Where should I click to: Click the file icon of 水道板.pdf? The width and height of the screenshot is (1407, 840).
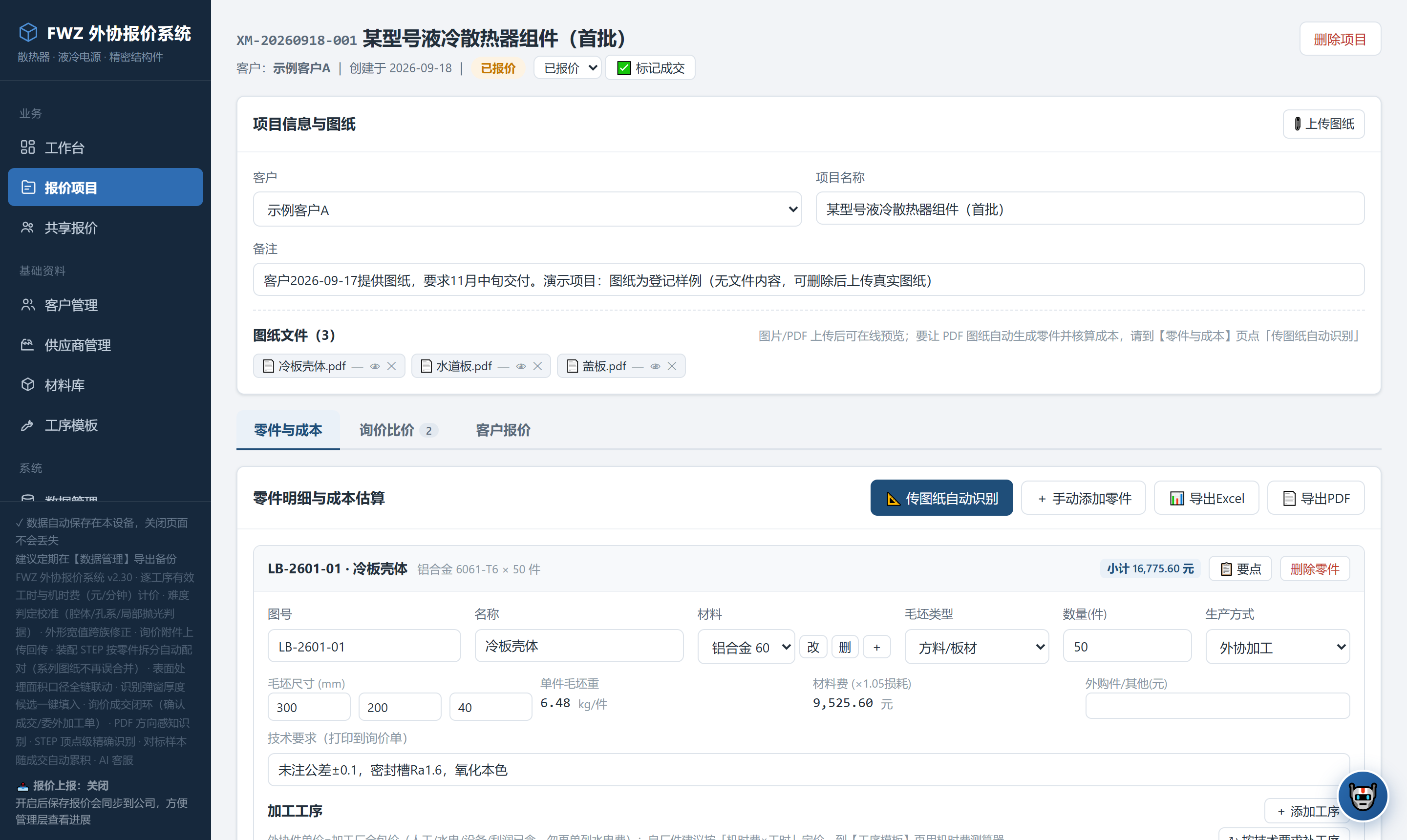tap(426, 366)
